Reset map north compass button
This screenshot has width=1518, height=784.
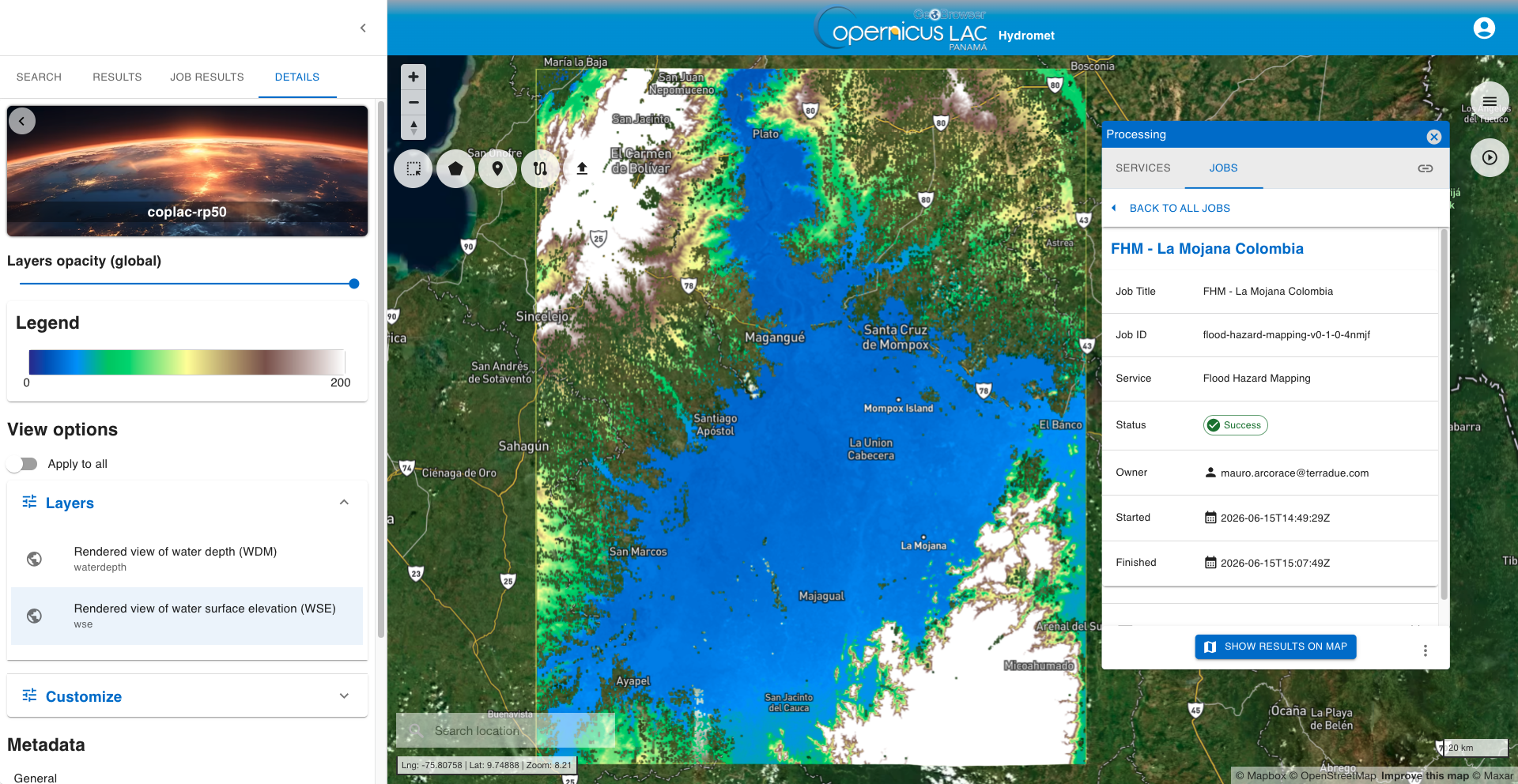coord(413,127)
